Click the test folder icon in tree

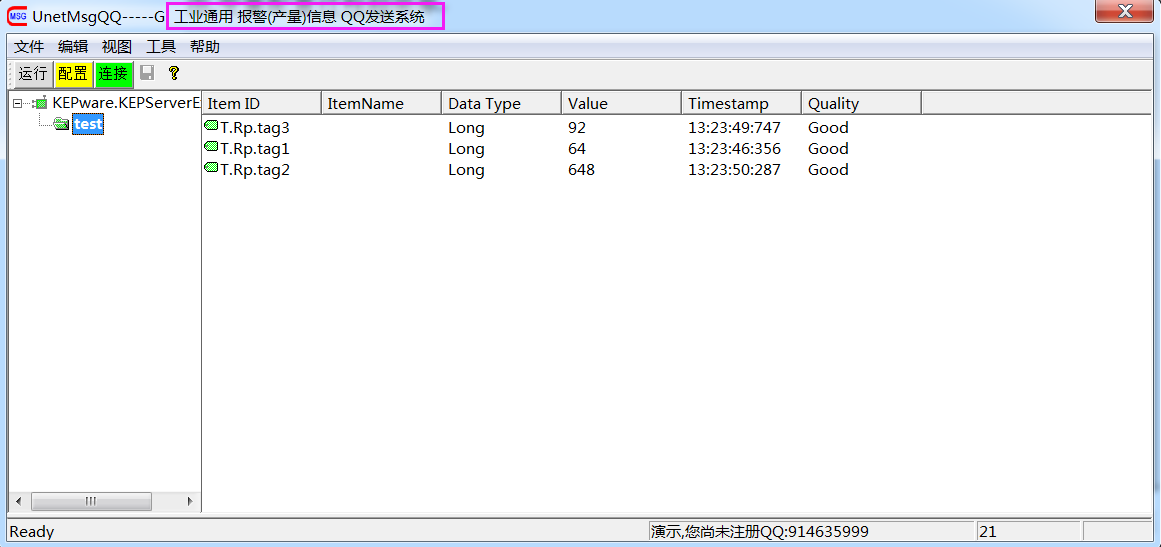pos(61,124)
